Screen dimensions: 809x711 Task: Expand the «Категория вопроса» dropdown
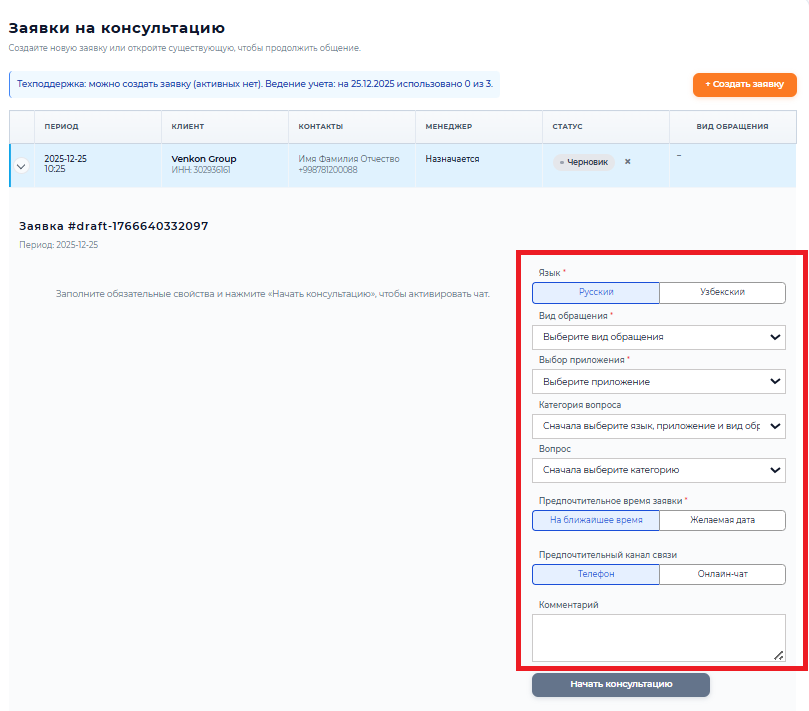point(658,426)
